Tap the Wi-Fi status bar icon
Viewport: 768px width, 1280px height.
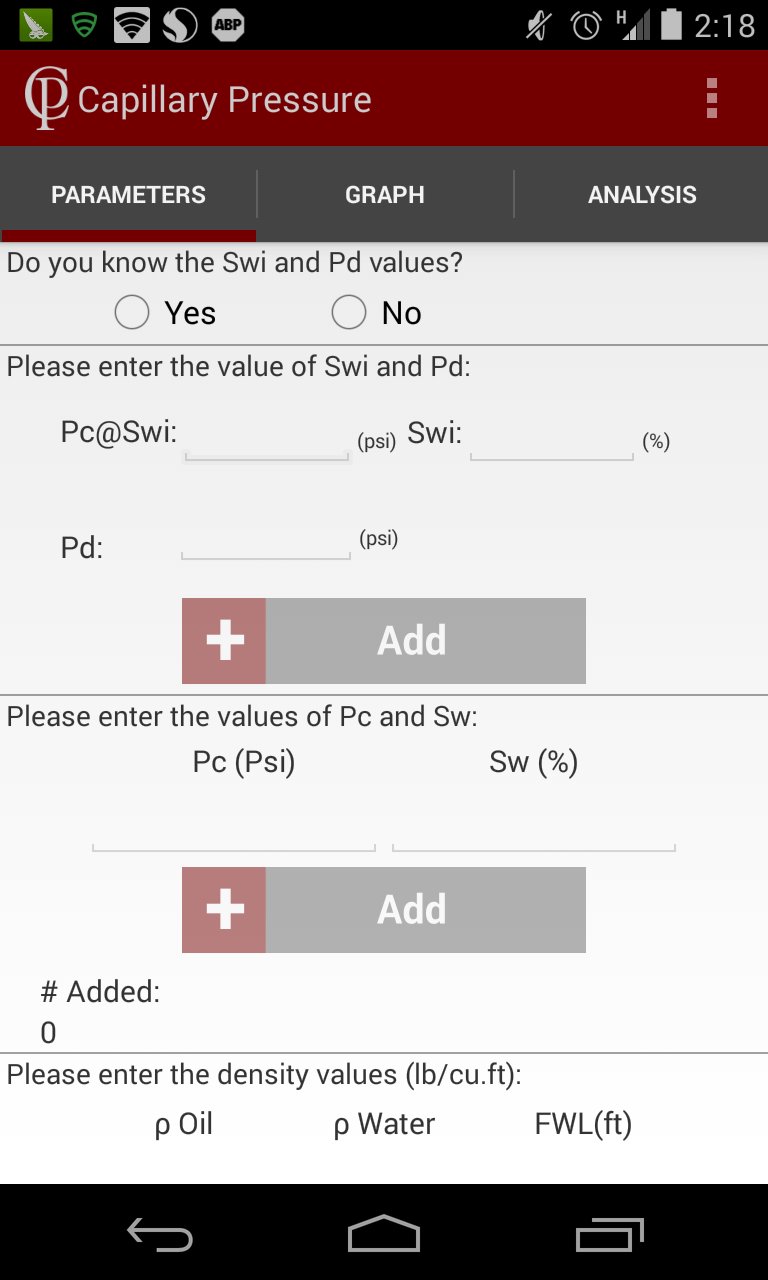132,25
